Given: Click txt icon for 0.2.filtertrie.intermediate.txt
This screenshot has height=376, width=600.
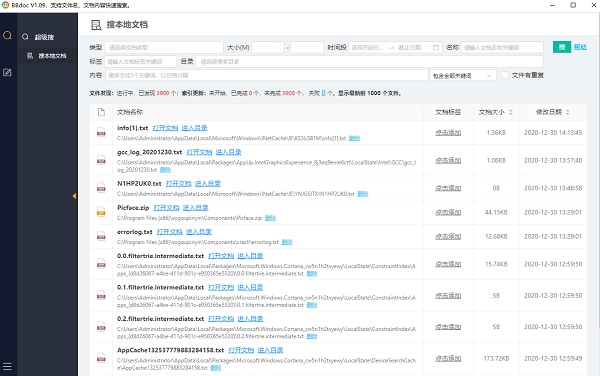Looking at the screenshot, I should pos(101,327).
